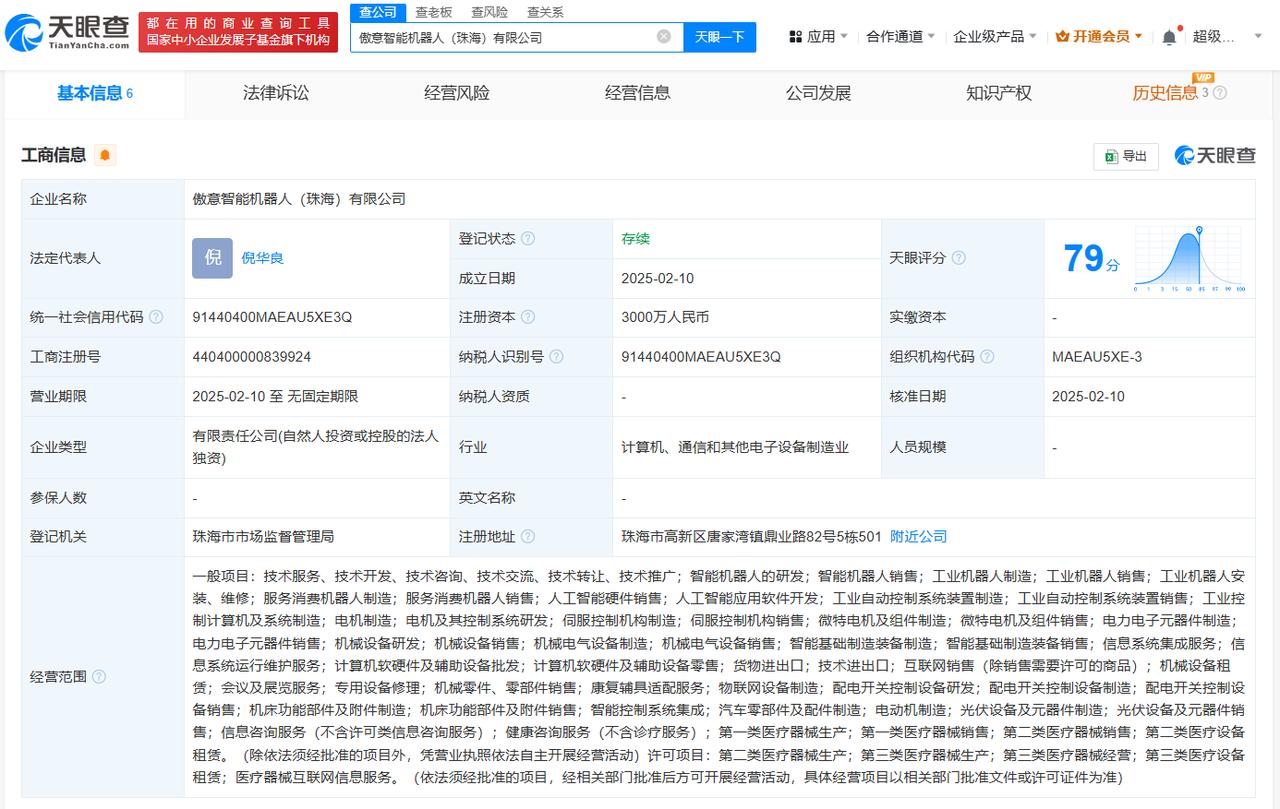Viewport: 1280px width, 809px height.
Task: Click the 导出 export button
Action: coord(1126,156)
